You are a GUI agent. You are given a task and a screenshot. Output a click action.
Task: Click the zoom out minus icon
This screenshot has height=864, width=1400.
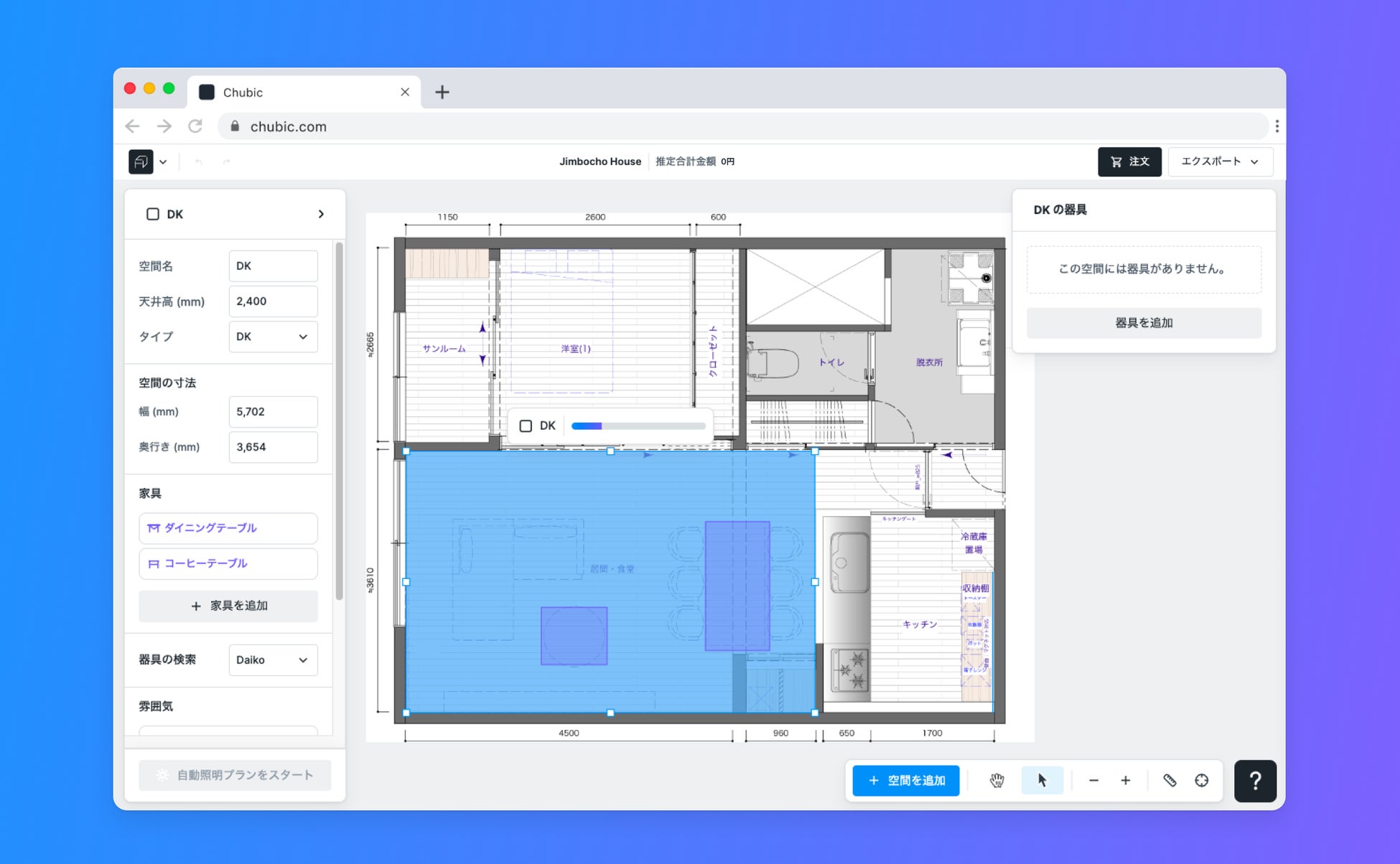(x=1093, y=780)
